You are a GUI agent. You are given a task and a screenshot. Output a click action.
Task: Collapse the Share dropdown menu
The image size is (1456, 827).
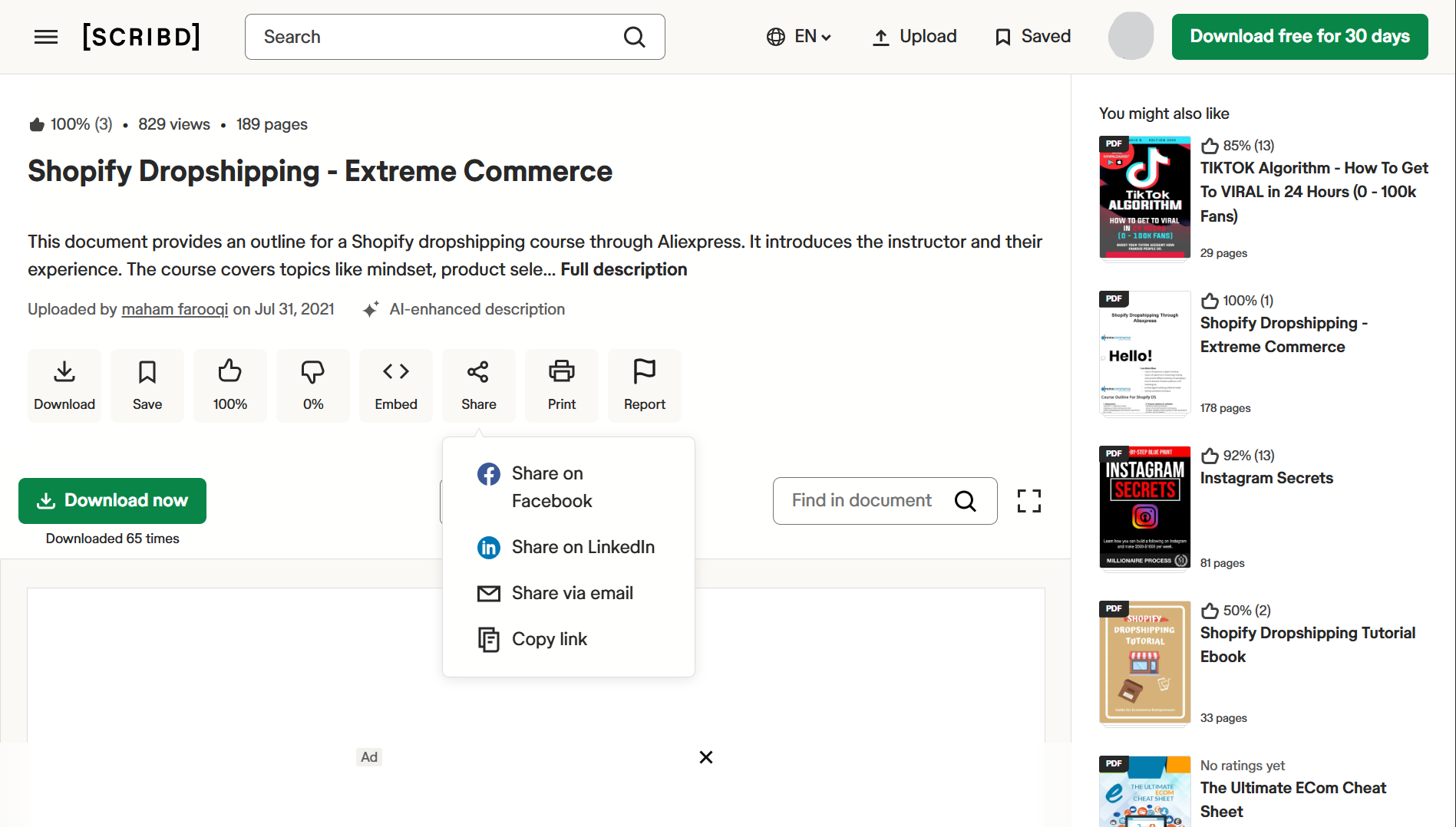479,385
